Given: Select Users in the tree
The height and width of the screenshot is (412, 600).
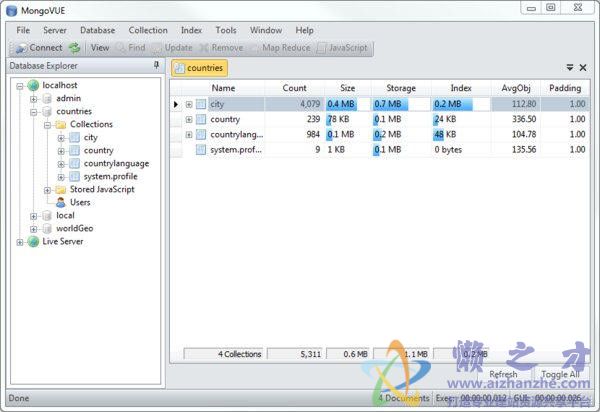Looking at the screenshot, I should pos(80,202).
